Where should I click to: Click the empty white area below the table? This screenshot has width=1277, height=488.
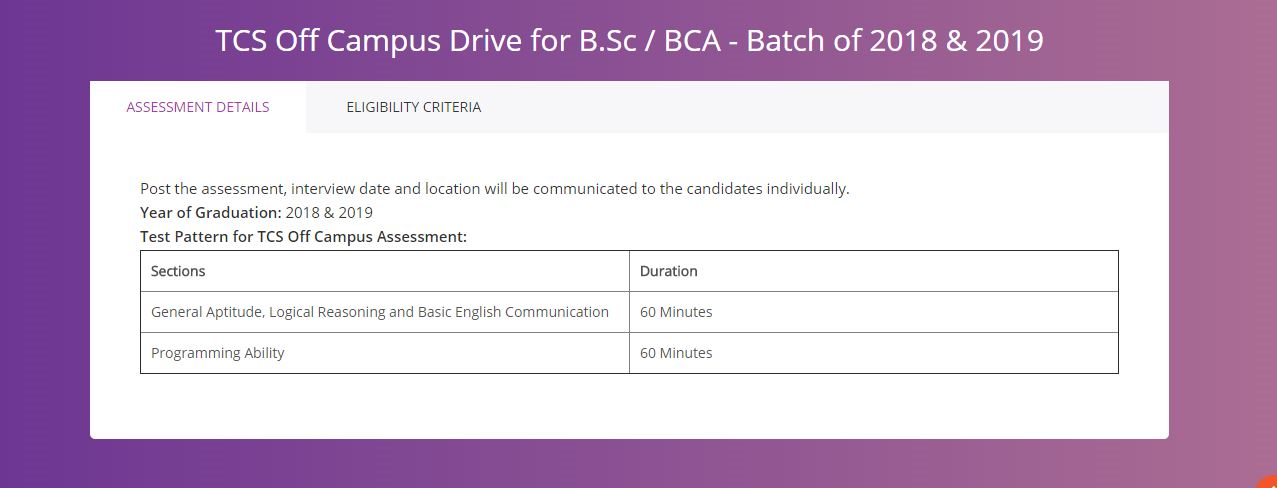[629, 406]
